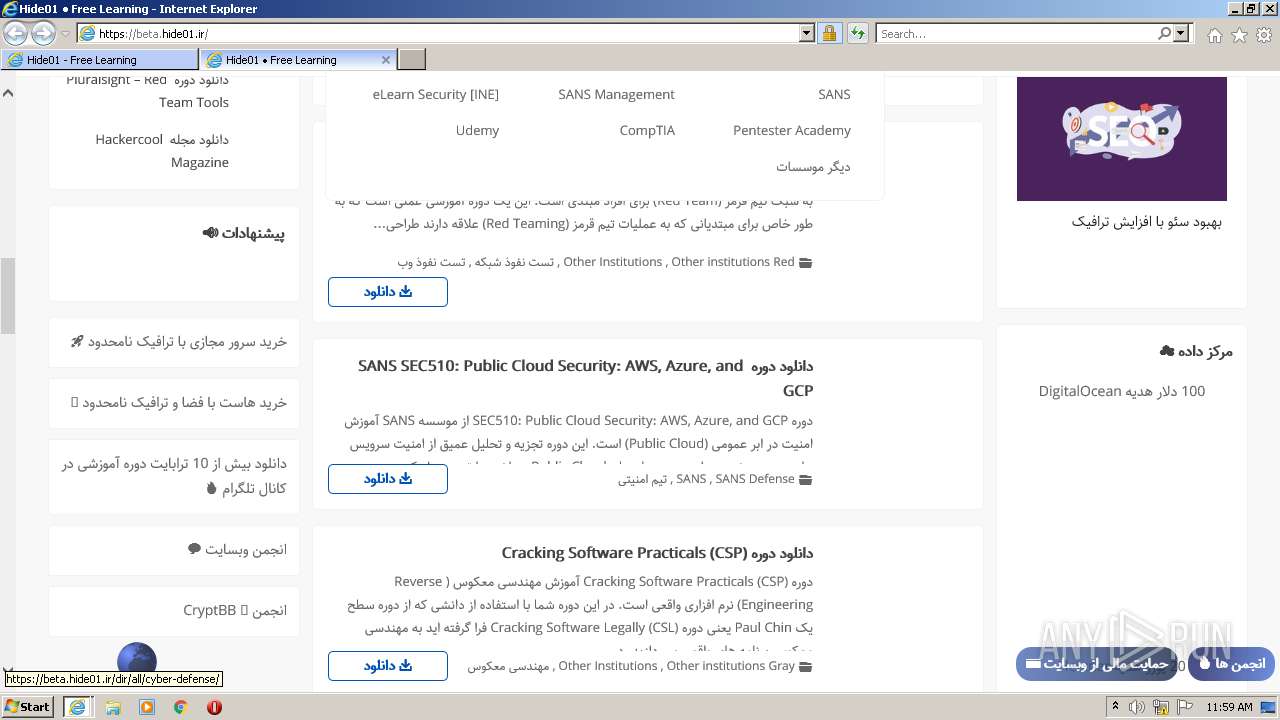Click the 'حمایت مالی از وبسایت' donate button
The image size is (1280, 720).
[1098, 664]
